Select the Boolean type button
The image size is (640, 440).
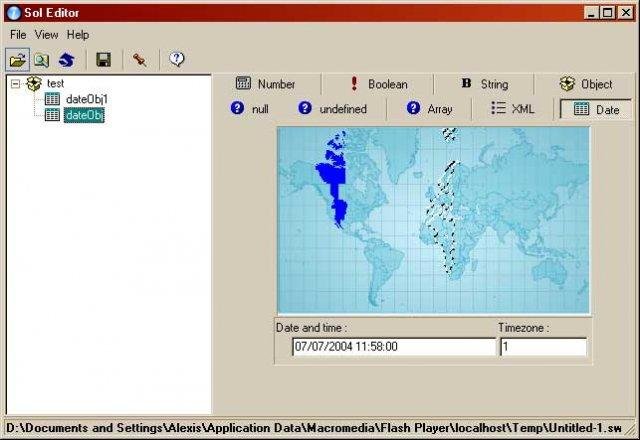[378, 84]
